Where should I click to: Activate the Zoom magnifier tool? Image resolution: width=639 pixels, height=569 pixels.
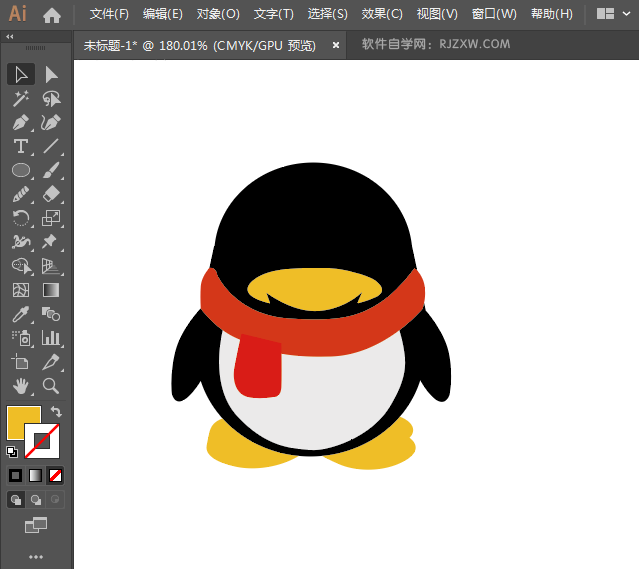click(x=51, y=386)
